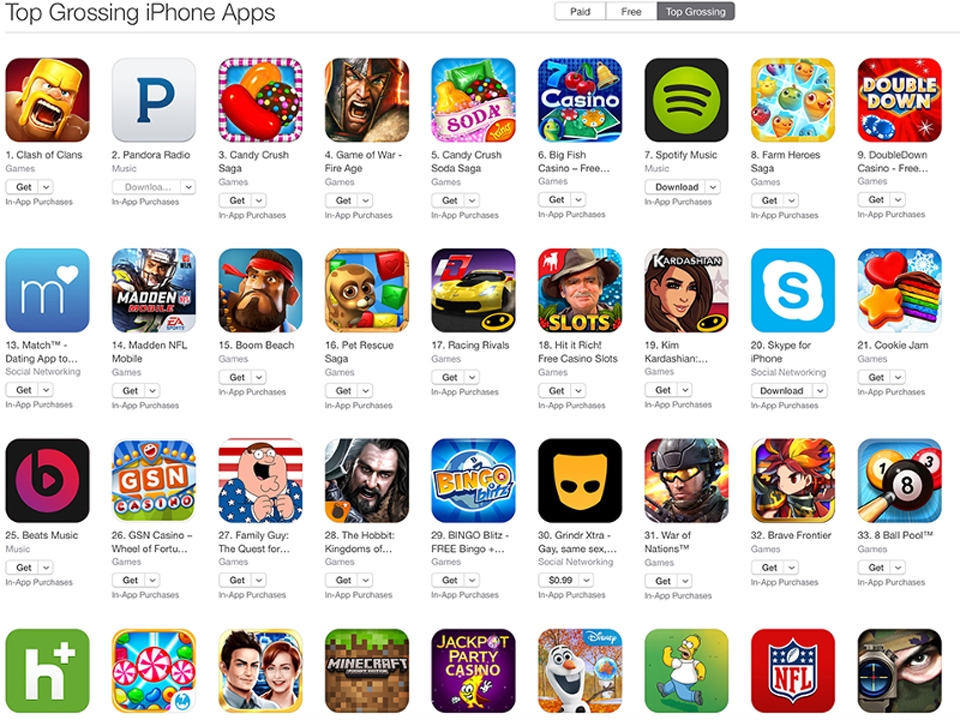
Task: Open the Spotify Music app icon
Action: (686, 100)
